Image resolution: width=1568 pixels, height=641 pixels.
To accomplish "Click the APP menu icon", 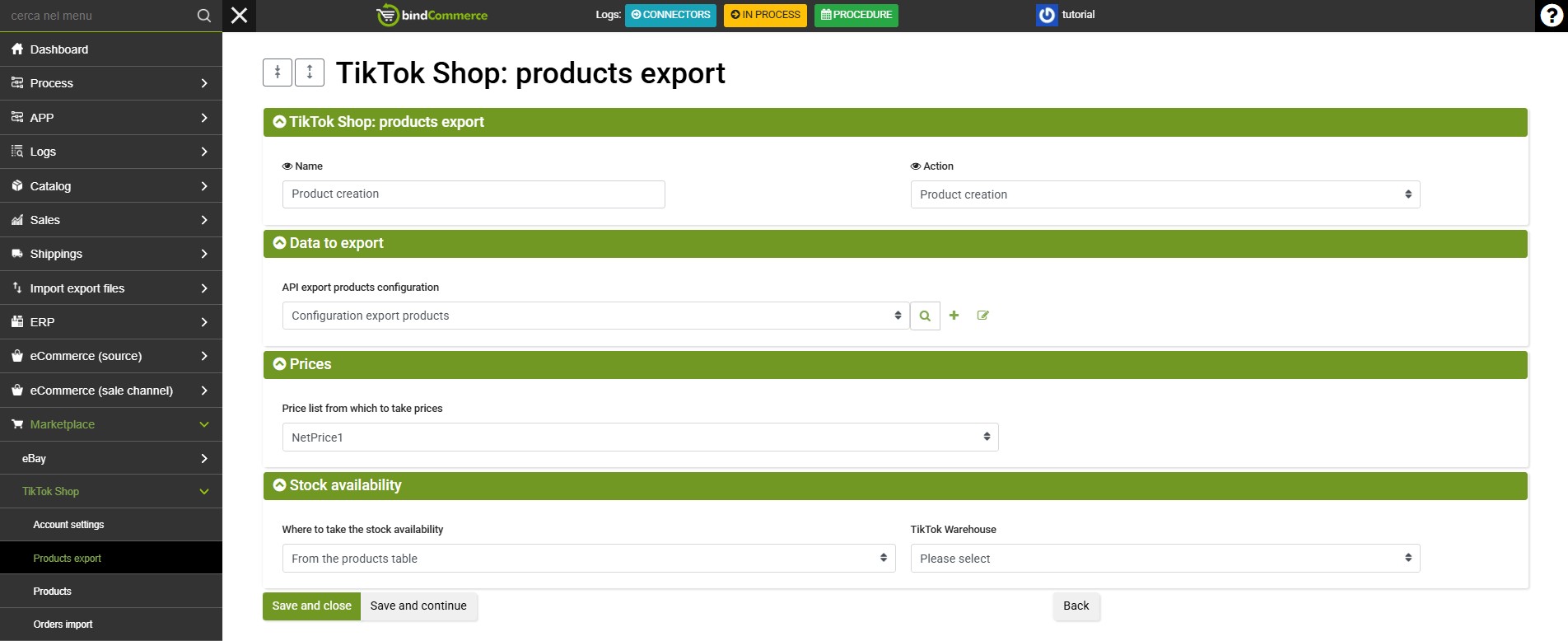I will click(x=17, y=118).
